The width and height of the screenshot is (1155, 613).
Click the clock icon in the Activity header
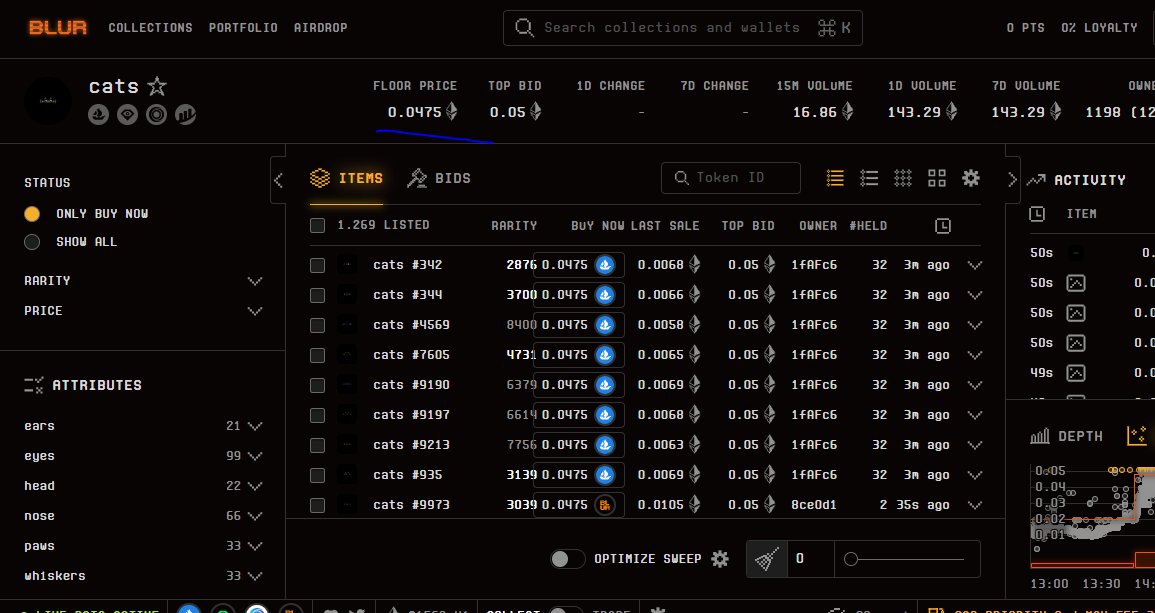1036,214
